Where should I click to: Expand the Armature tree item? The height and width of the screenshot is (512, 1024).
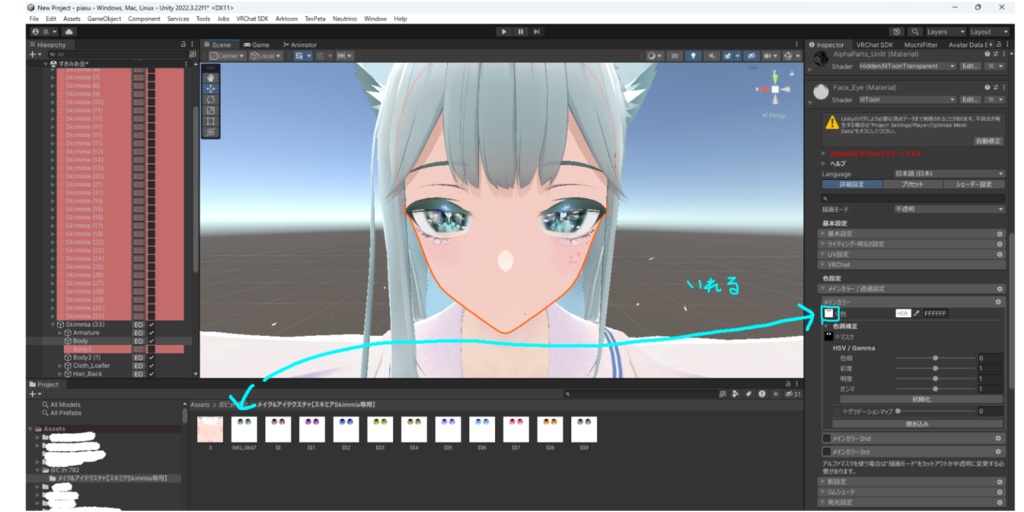[59, 332]
